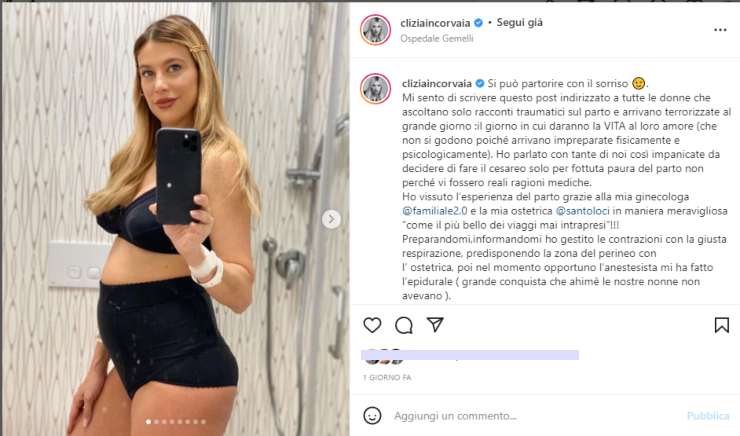Open the cliziaincorvaia username in the header
The image size is (740, 436).
pyautogui.click(x=435, y=23)
